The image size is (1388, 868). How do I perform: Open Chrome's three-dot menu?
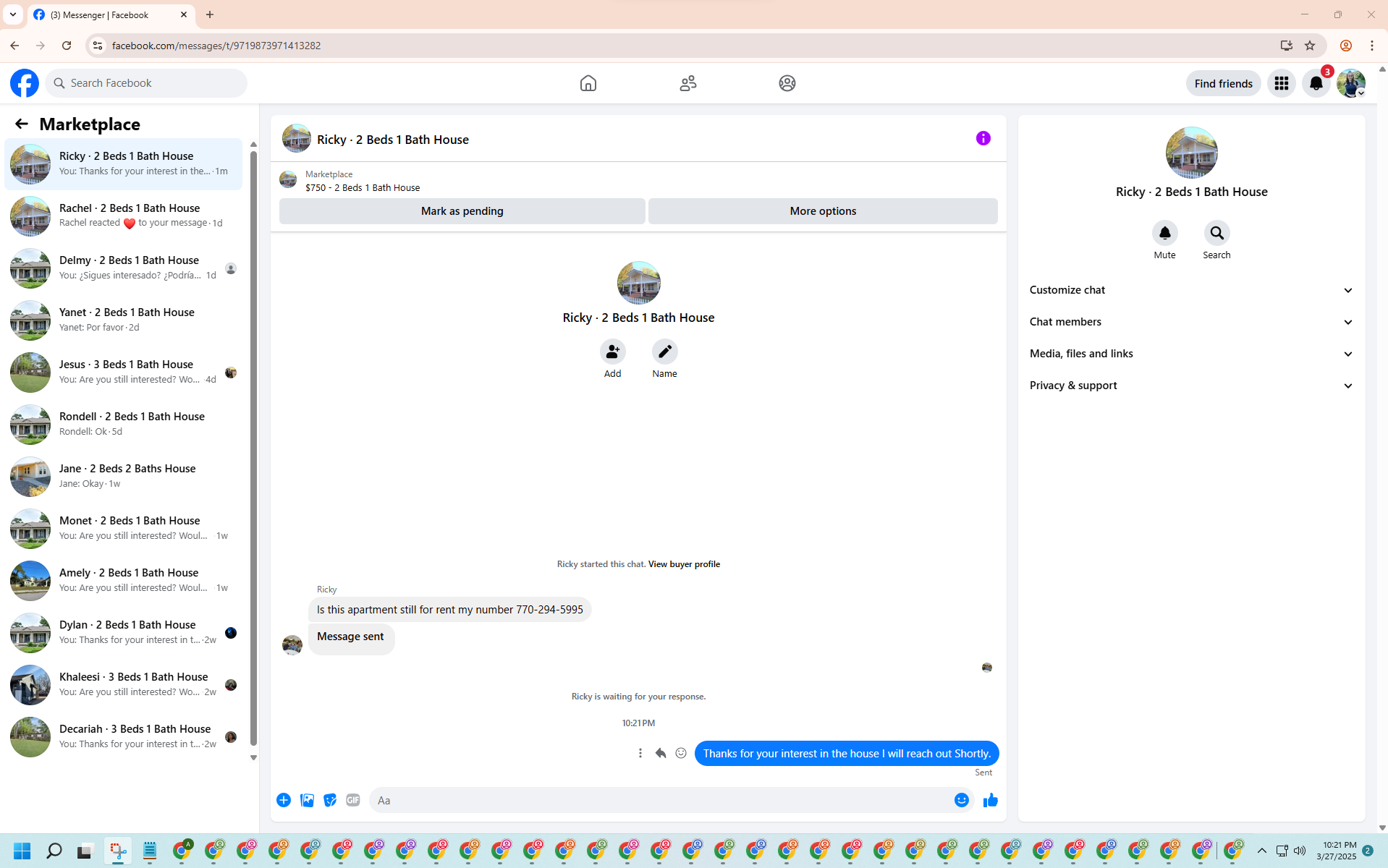coord(1372,46)
